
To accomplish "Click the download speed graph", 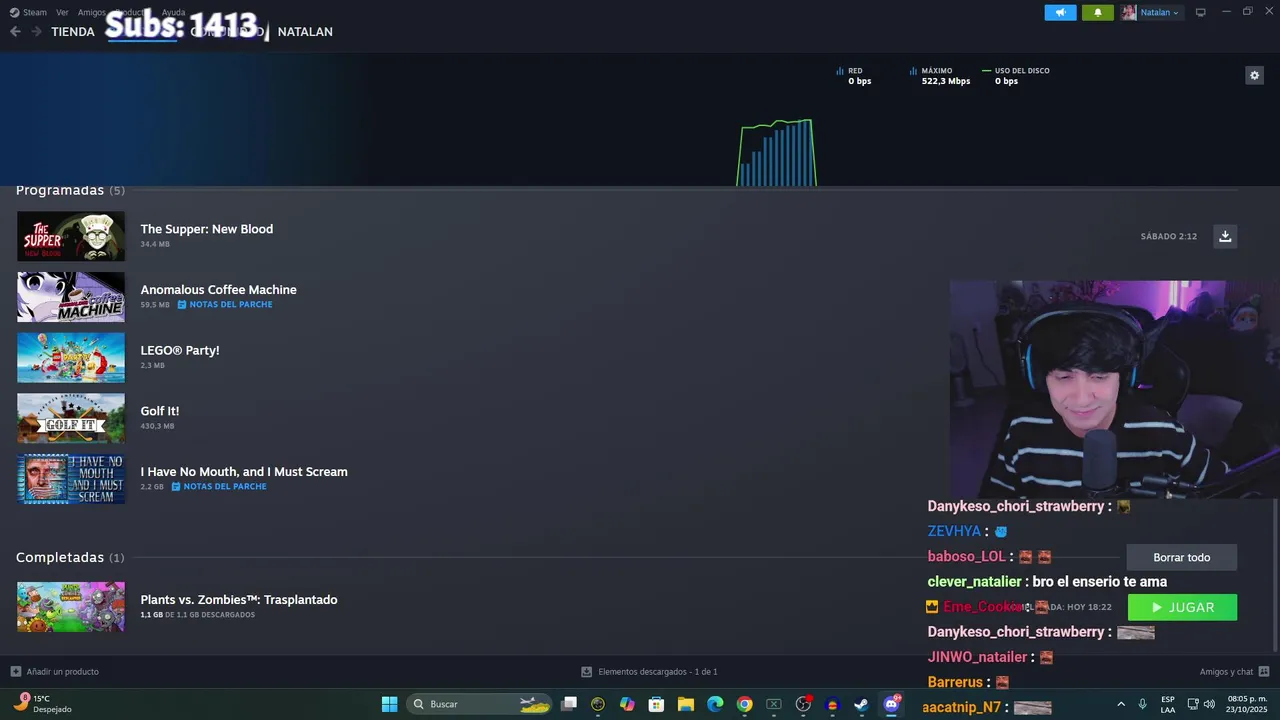I will click(x=776, y=152).
